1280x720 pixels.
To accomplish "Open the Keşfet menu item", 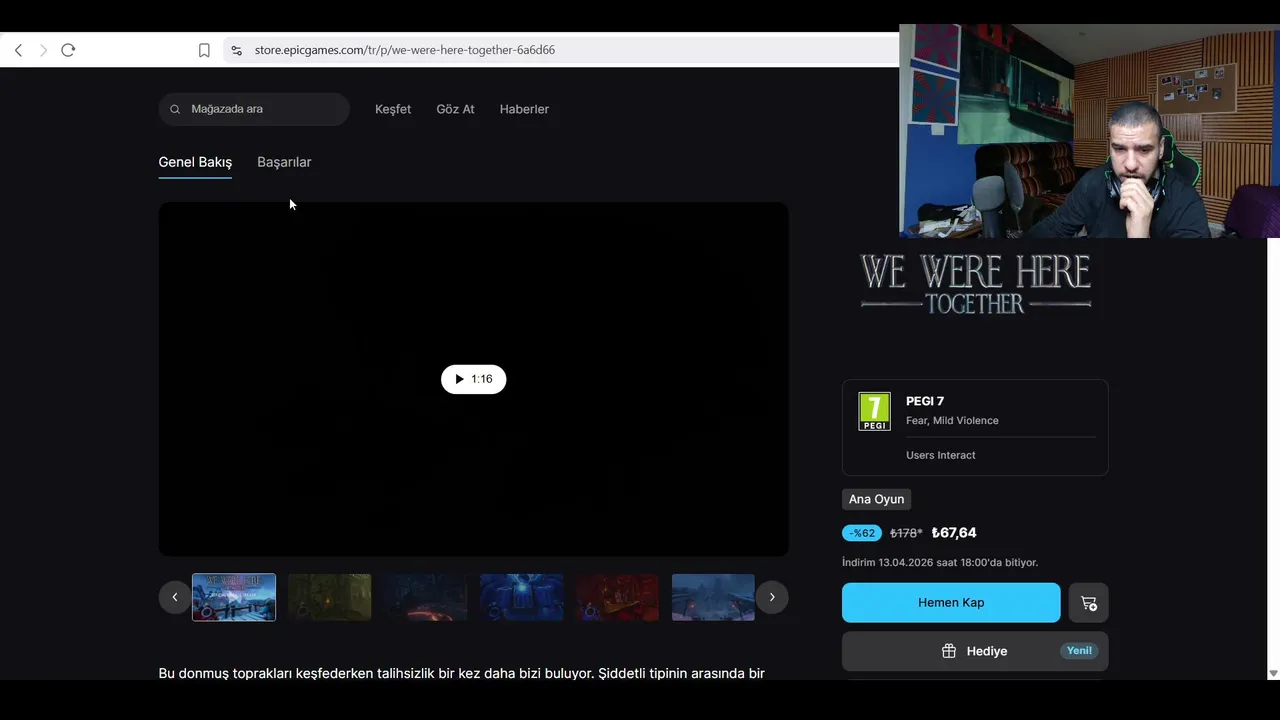I will 393,109.
